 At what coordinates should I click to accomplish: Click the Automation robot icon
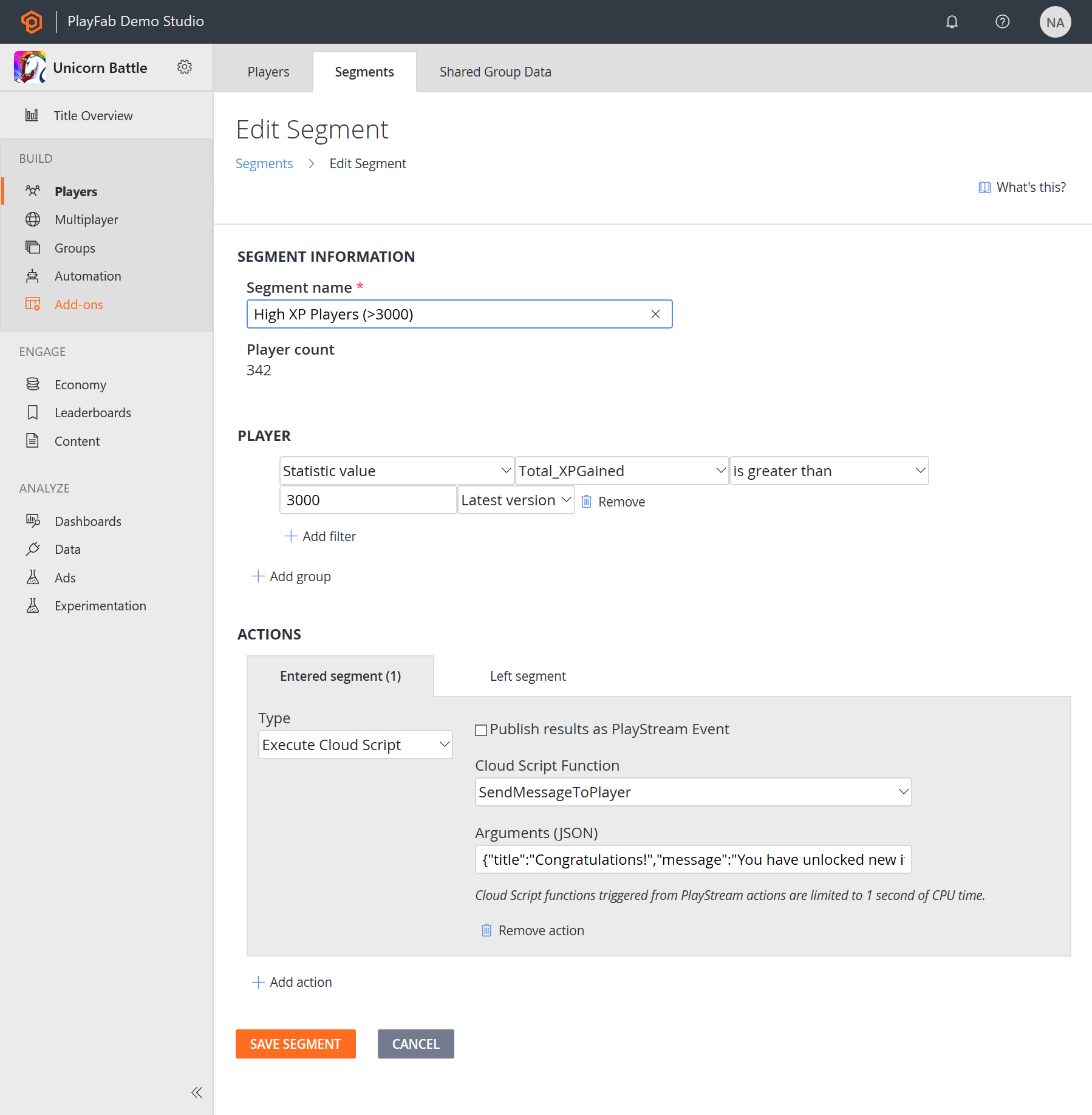click(33, 276)
